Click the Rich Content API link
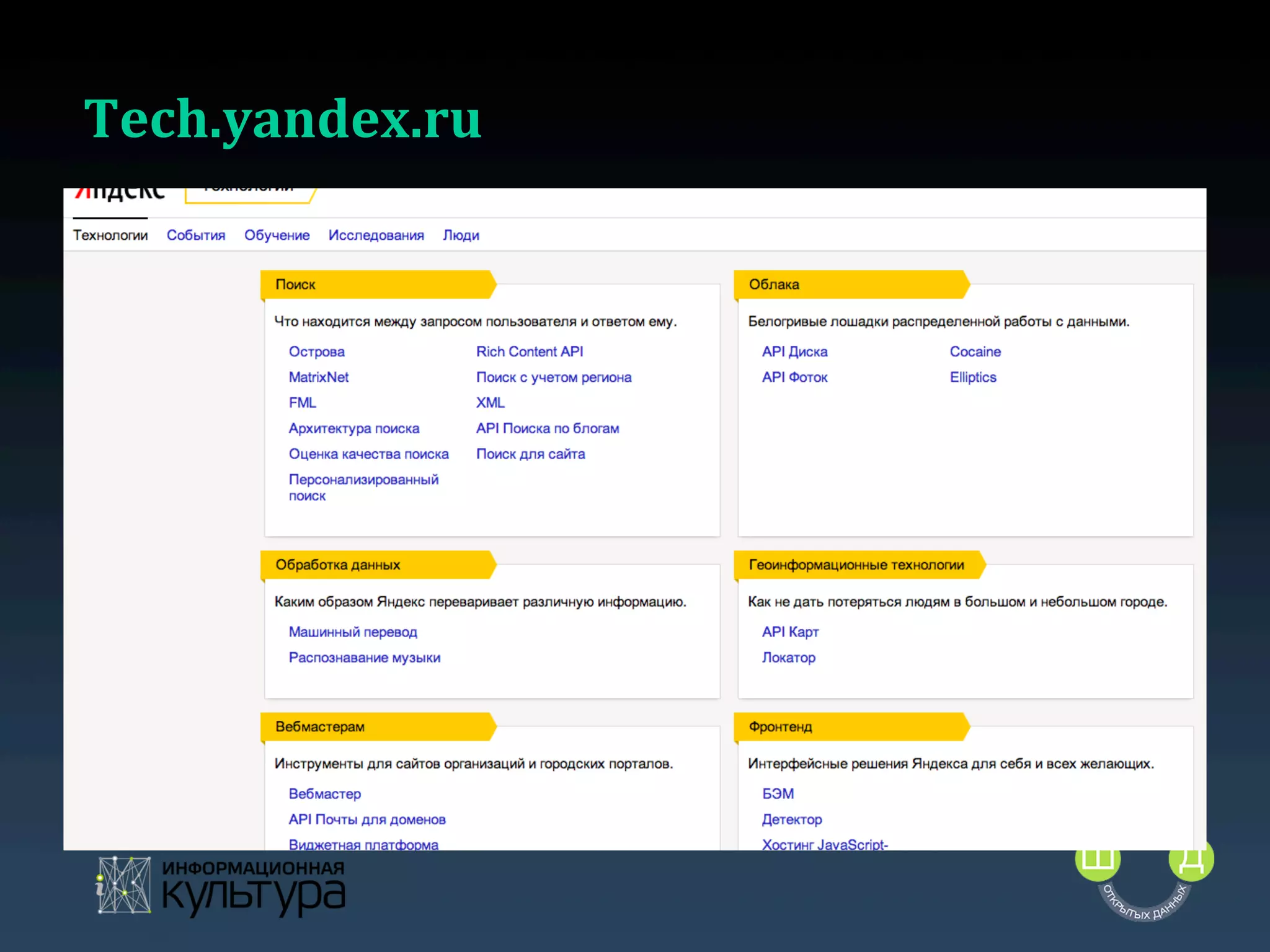Screen dimensions: 1270x952 coord(530,352)
